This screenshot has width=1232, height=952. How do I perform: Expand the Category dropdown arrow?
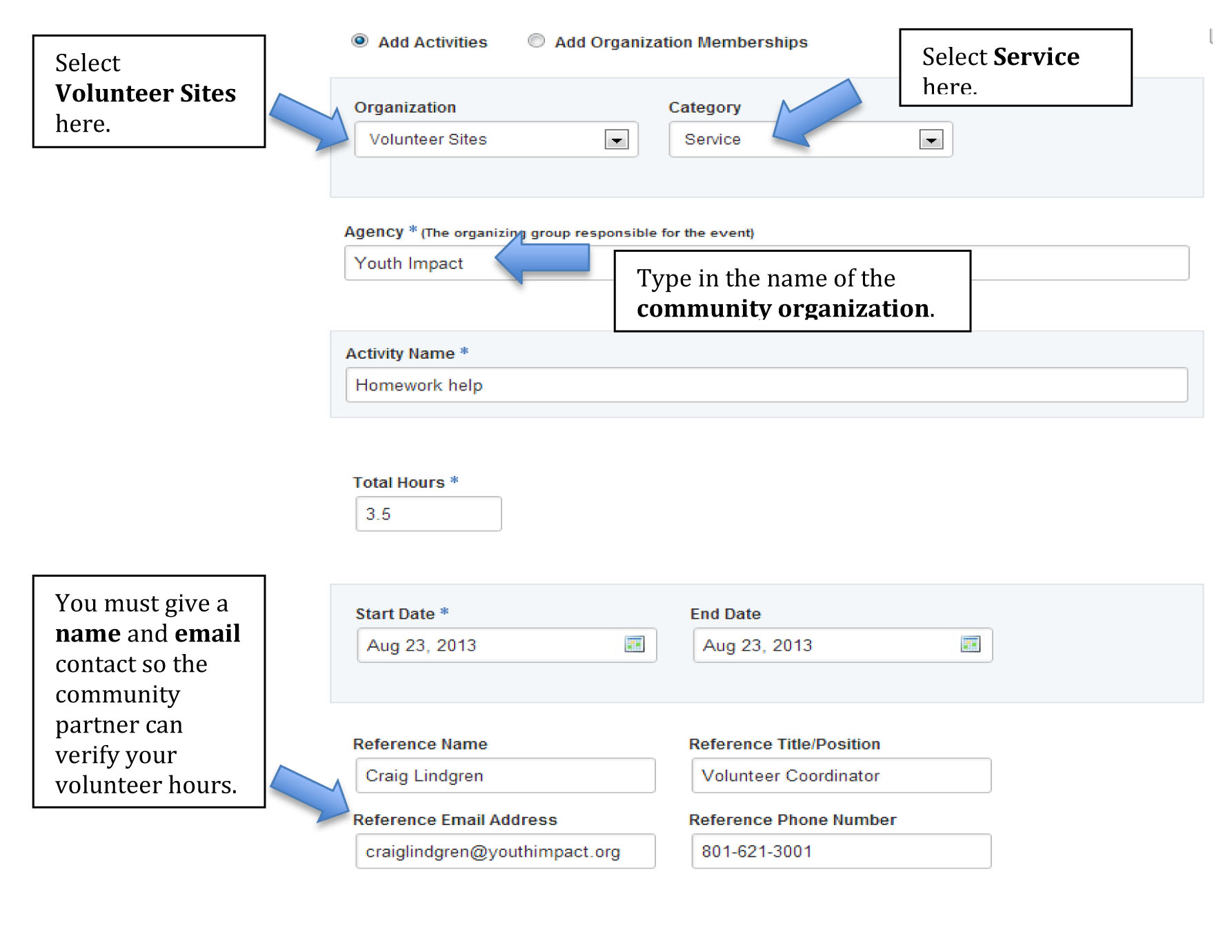(931, 140)
